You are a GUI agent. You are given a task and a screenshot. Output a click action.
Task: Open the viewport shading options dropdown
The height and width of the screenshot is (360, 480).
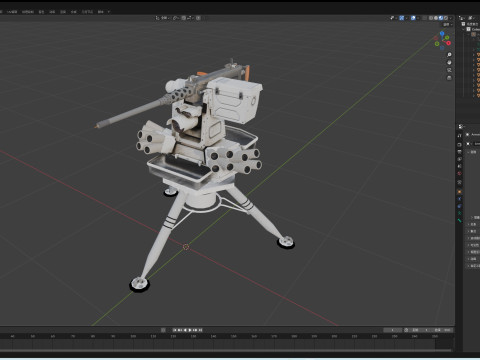tap(450, 18)
